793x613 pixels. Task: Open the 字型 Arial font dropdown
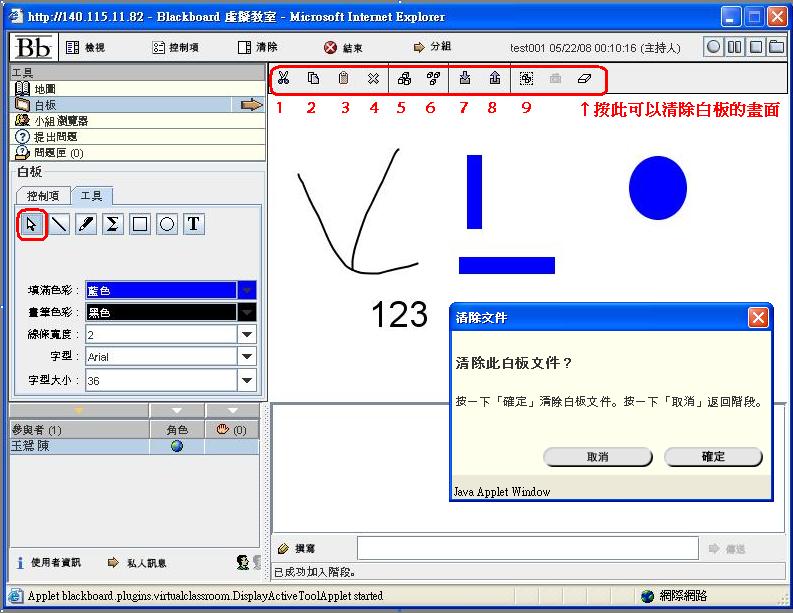coord(247,357)
